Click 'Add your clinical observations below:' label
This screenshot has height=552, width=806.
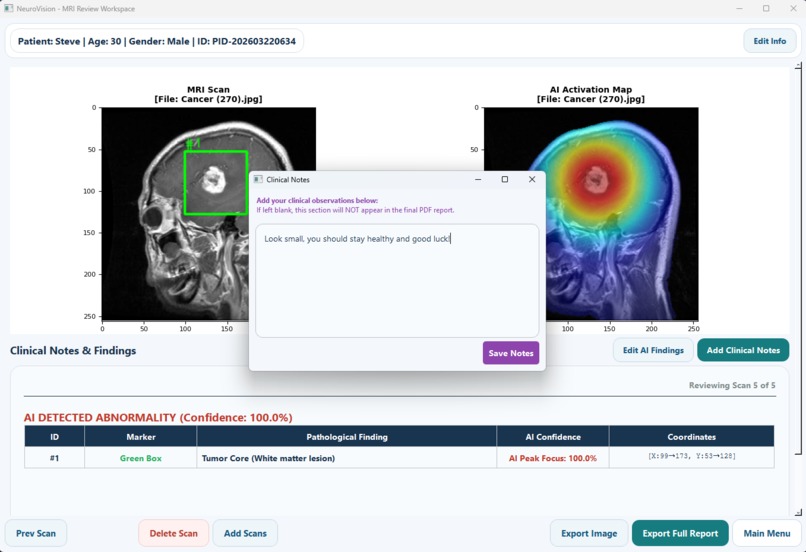(317, 200)
